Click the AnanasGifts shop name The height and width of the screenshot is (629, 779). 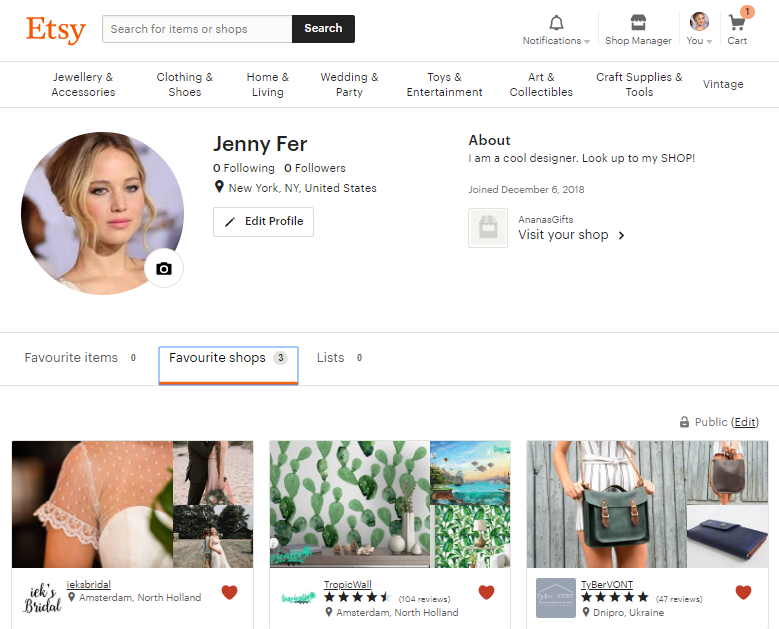(545, 219)
